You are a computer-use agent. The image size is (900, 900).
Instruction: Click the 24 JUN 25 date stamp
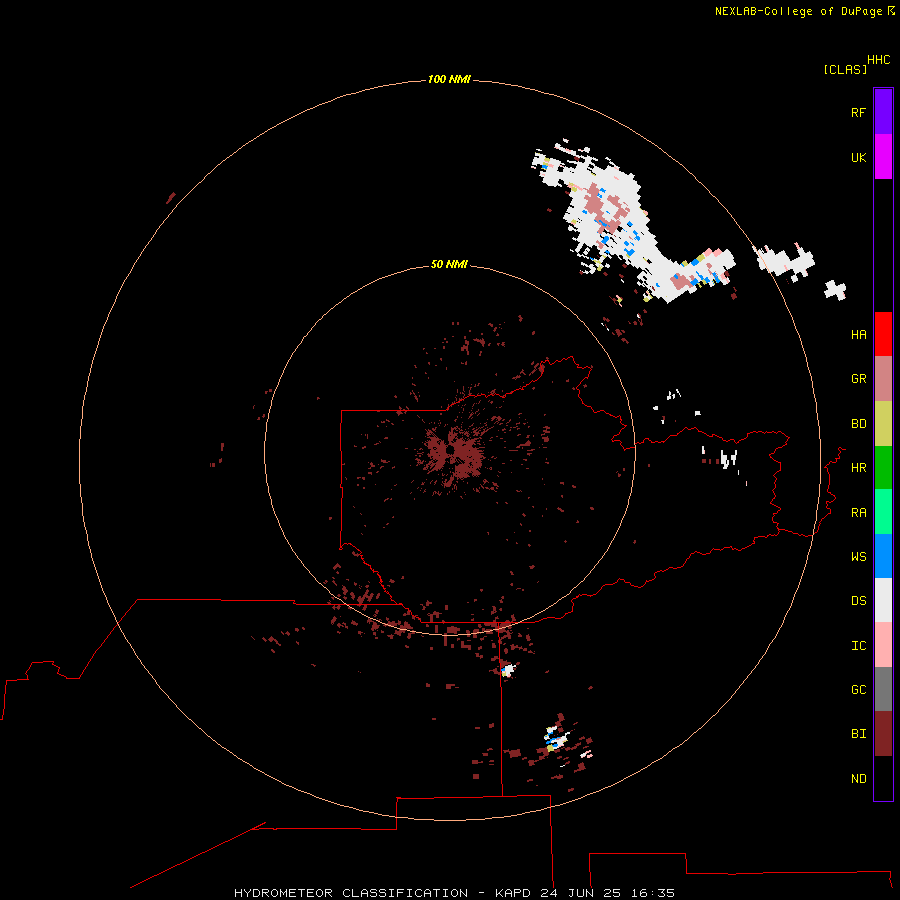(x=580, y=893)
